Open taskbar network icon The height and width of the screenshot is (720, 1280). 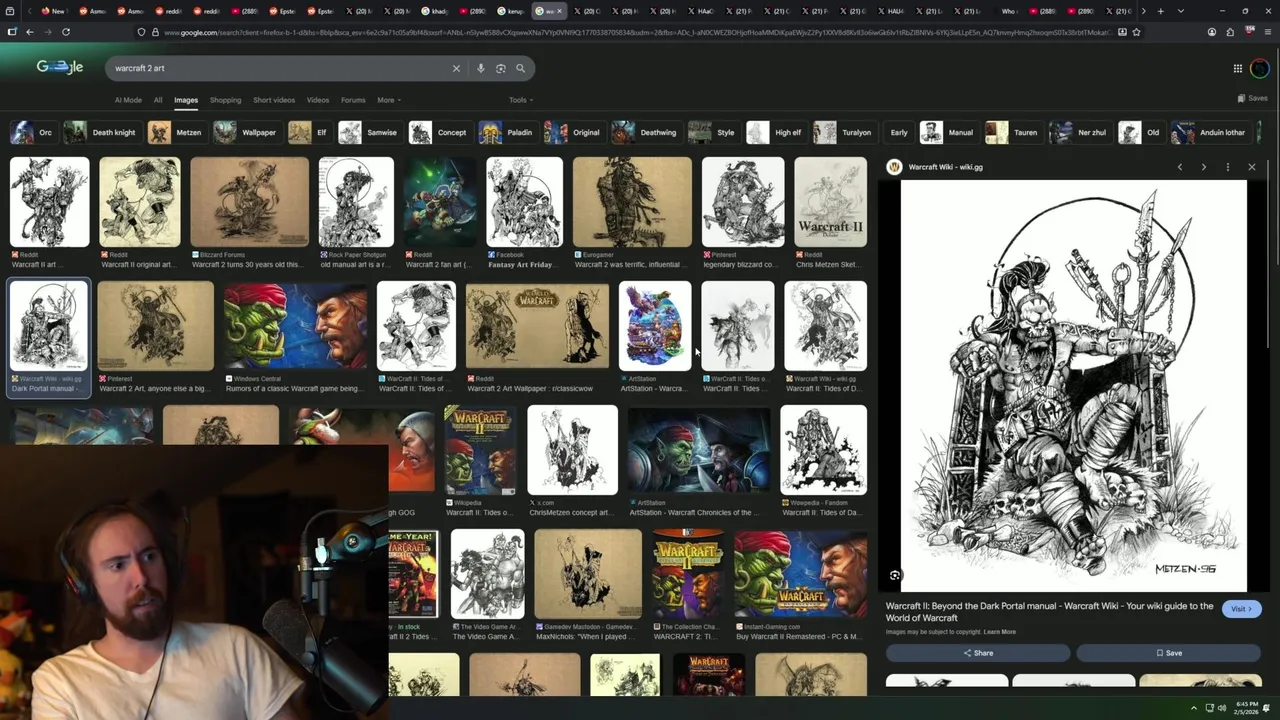(x=1209, y=708)
